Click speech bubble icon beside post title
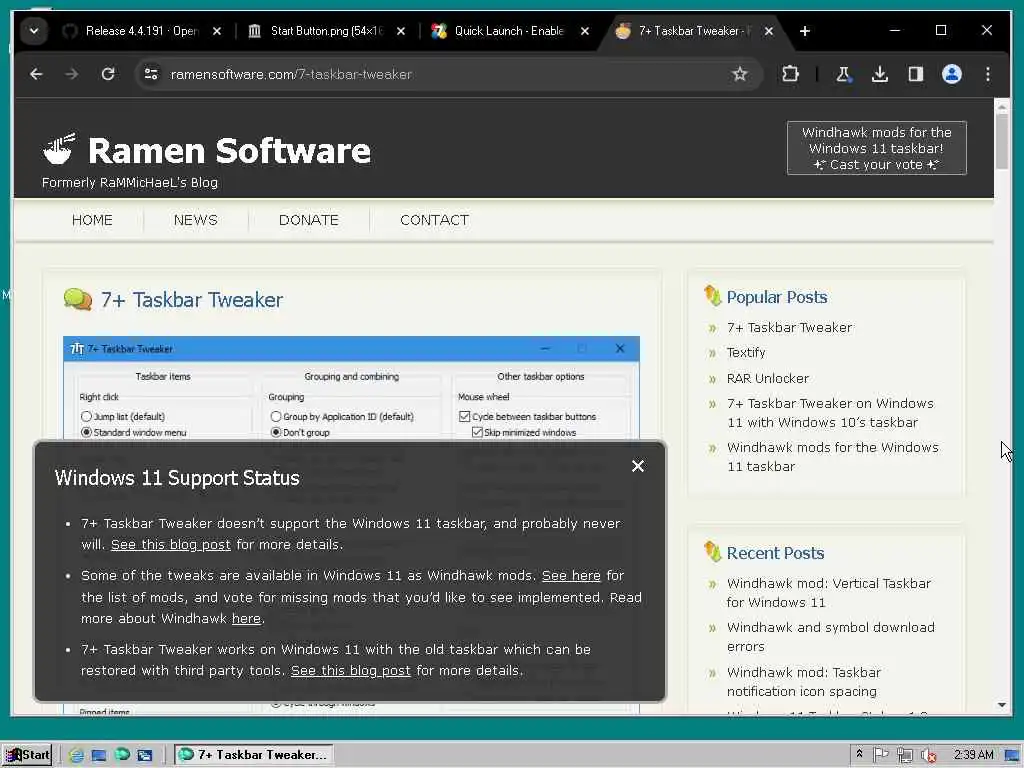This screenshot has width=1024, height=768. (x=78, y=299)
